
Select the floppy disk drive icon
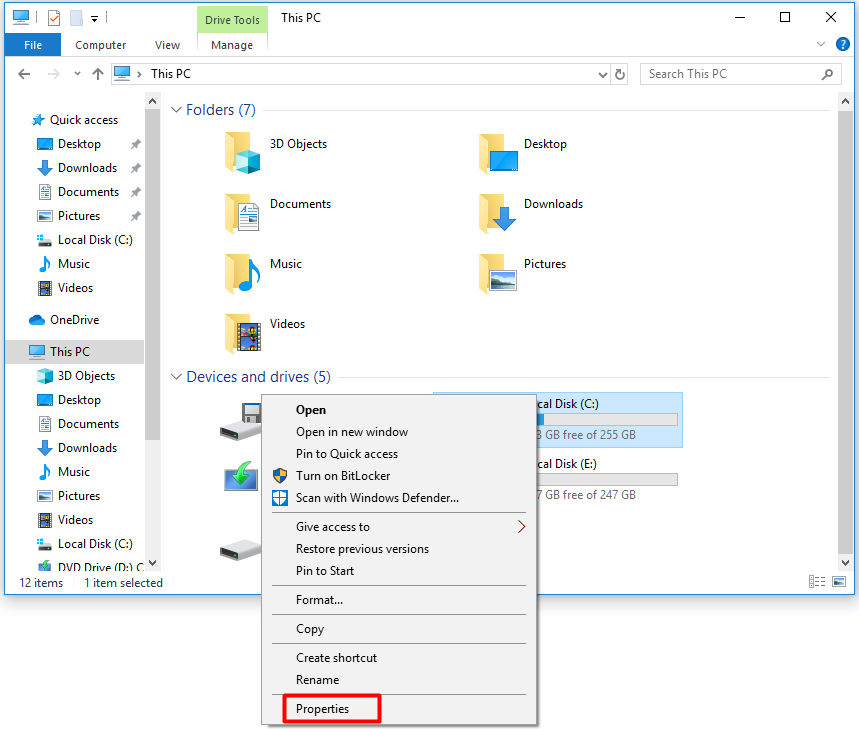241,422
